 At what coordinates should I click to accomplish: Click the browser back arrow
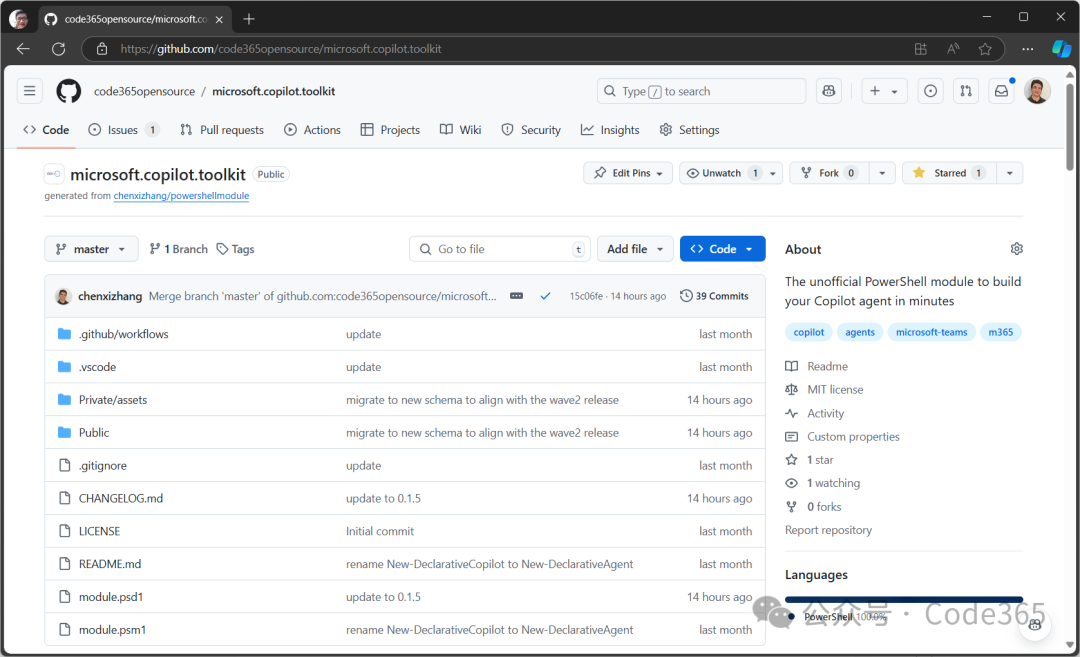click(x=23, y=49)
